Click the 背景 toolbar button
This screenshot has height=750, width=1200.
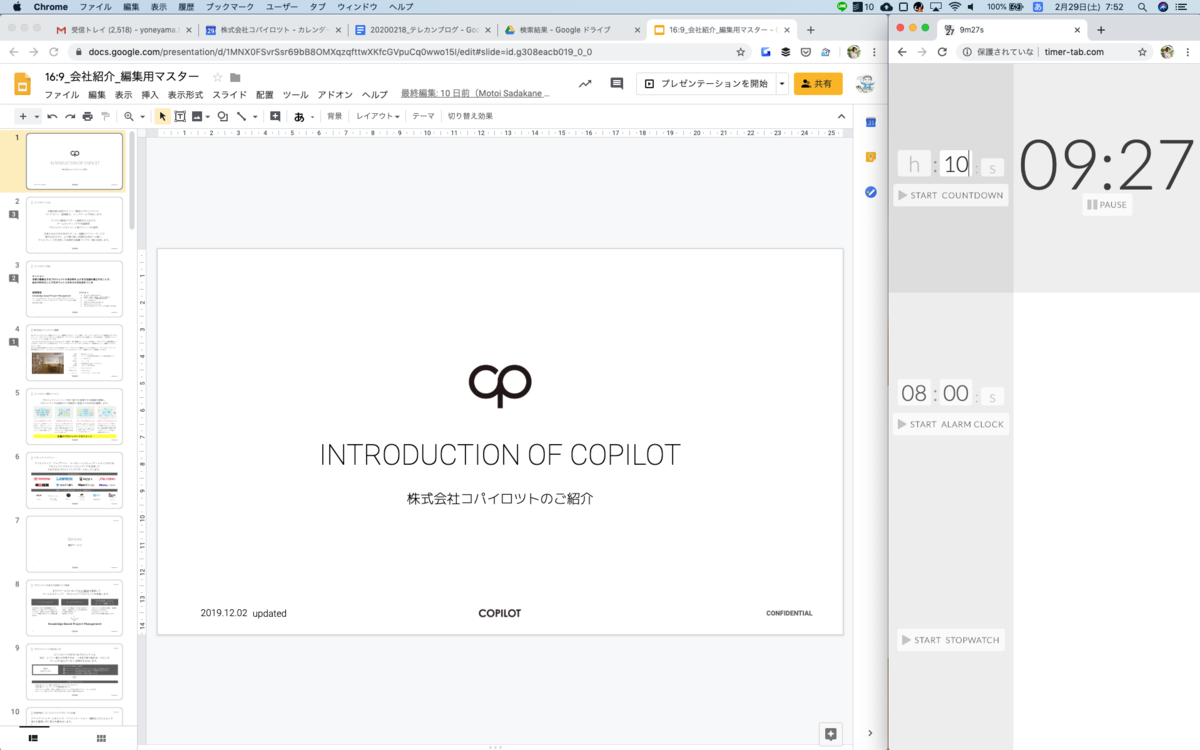click(x=334, y=116)
